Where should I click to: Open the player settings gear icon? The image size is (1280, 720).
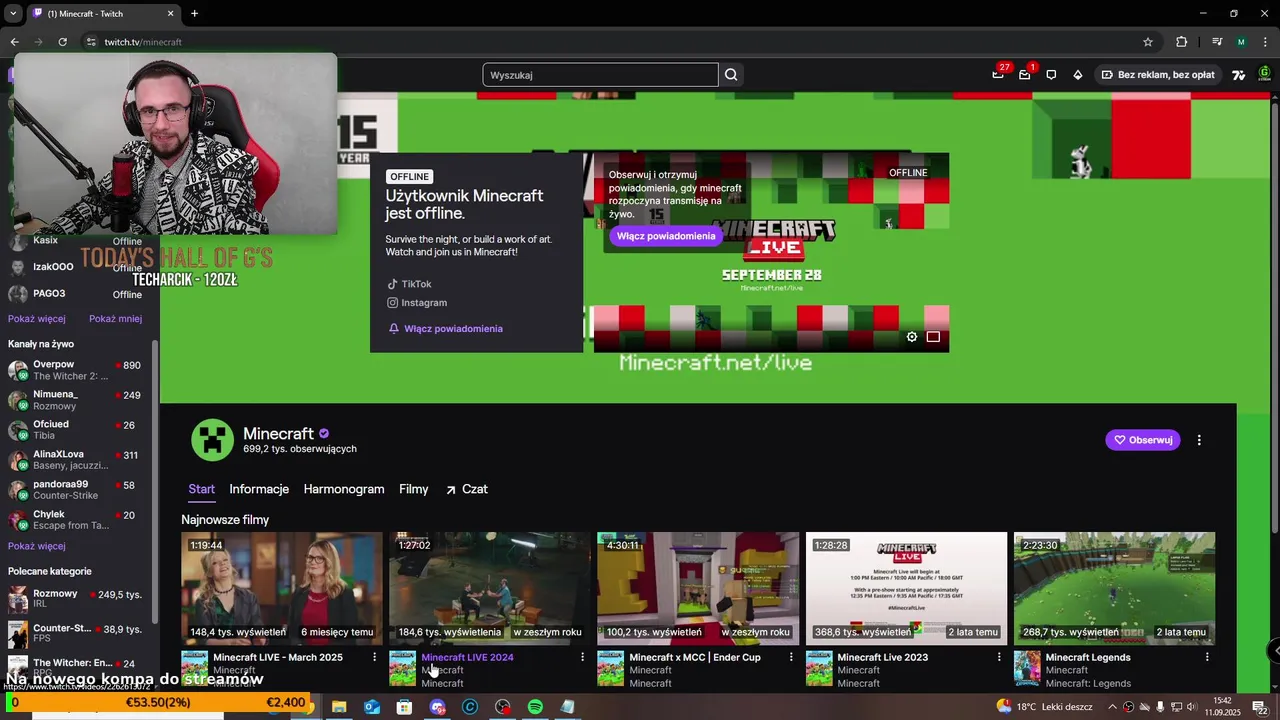click(912, 337)
